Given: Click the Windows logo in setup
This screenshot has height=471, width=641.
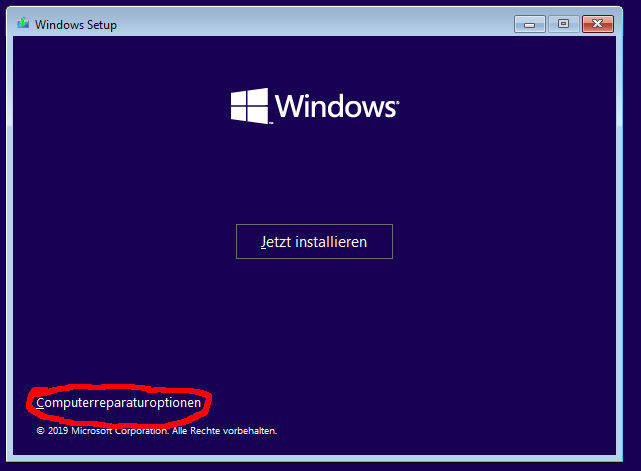Looking at the screenshot, I should tap(315, 106).
